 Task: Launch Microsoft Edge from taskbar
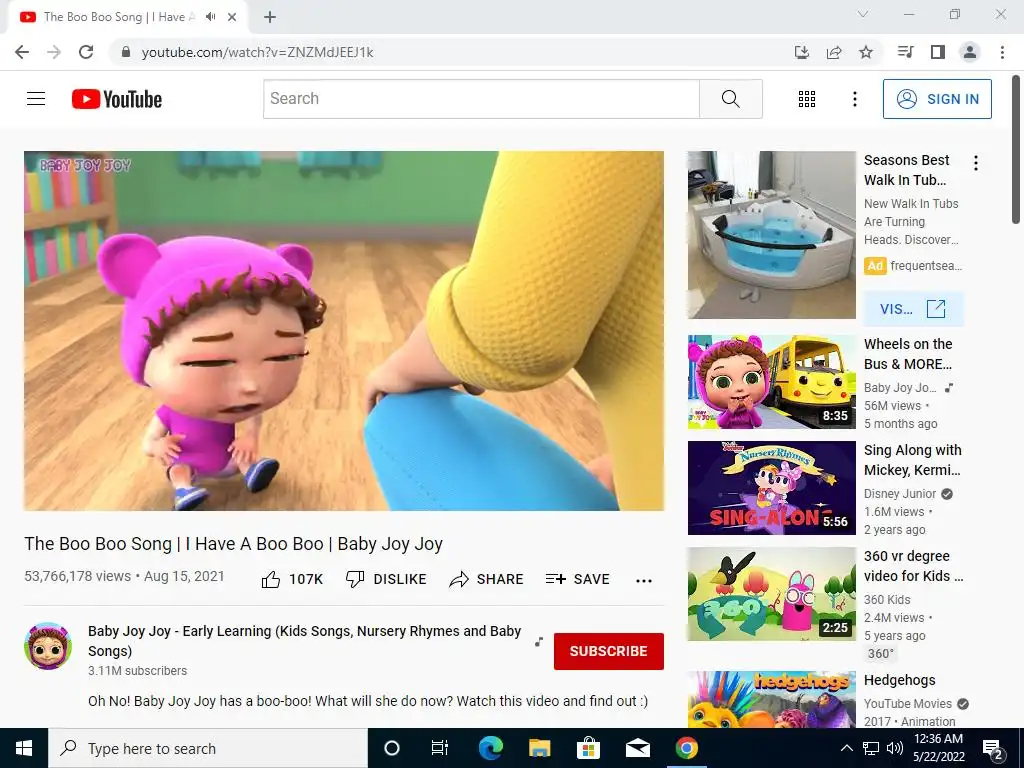click(490, 748)
